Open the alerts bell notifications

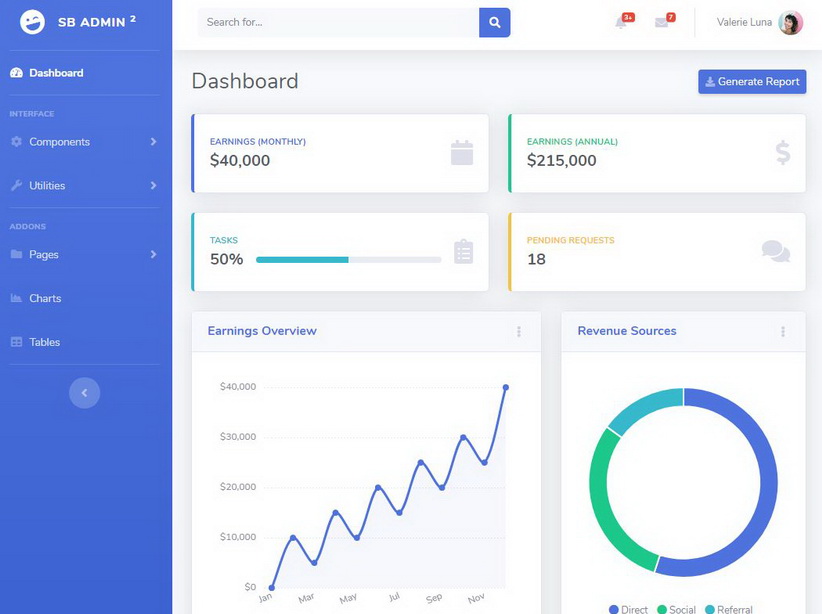click(x=621, y=22)
